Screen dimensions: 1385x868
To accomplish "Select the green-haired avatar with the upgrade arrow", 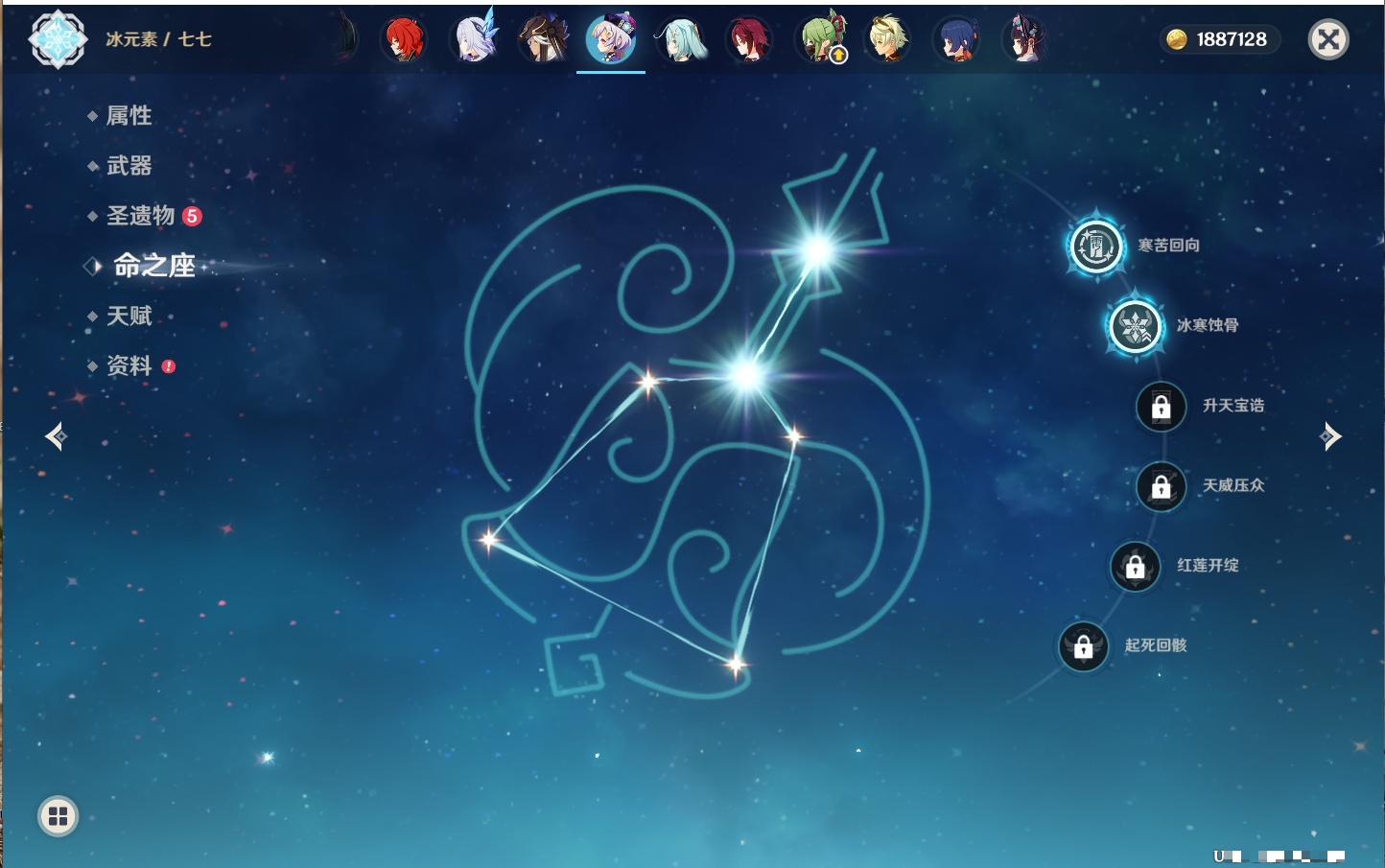I will point(822,39).
